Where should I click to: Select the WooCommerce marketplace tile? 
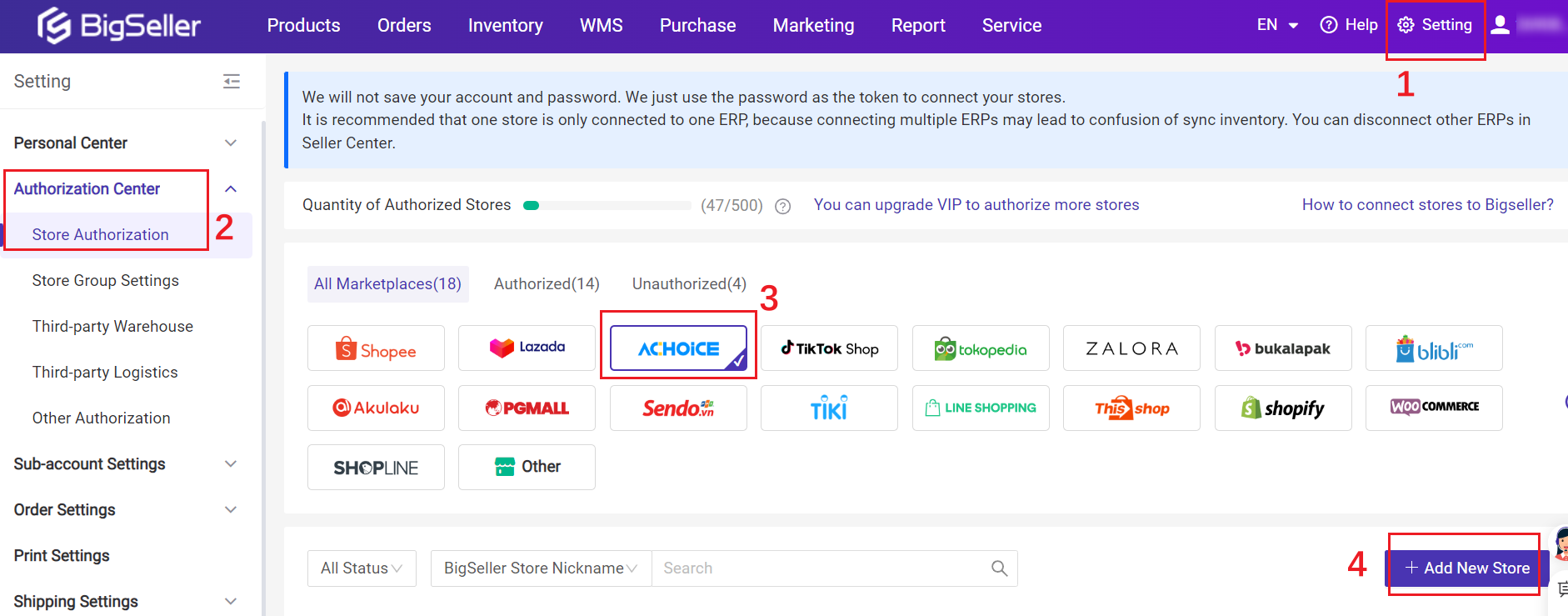1434,408
